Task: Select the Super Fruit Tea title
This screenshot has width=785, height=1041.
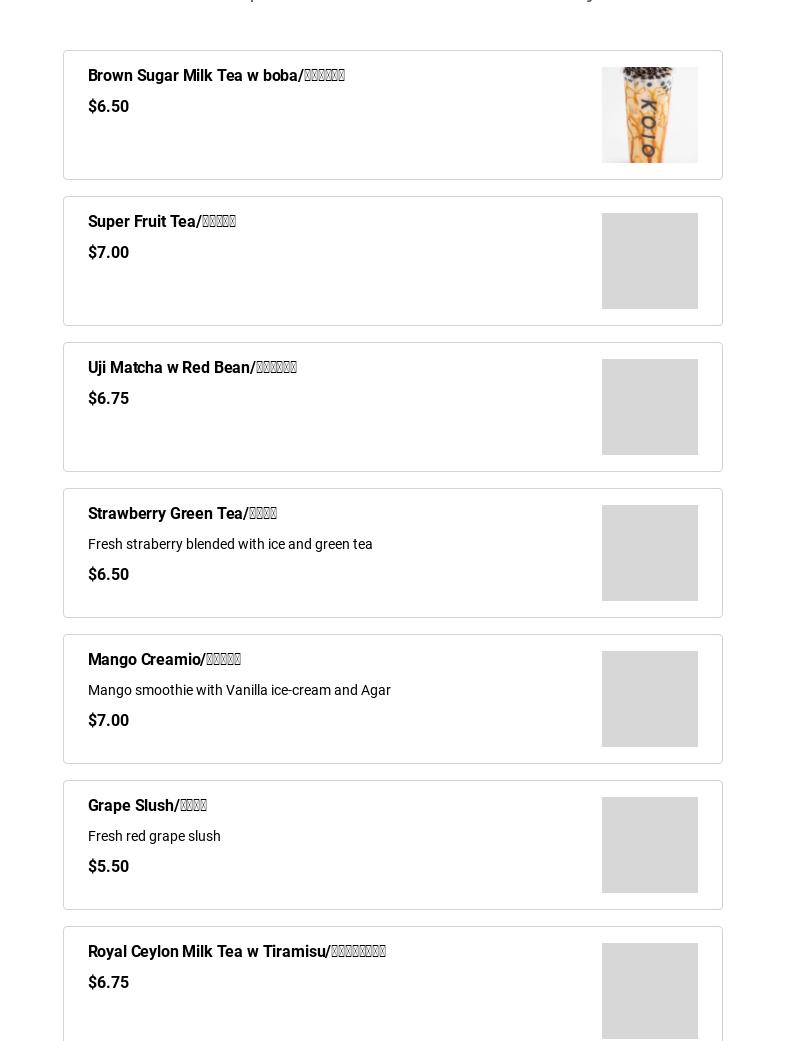Action: [162, 222]
